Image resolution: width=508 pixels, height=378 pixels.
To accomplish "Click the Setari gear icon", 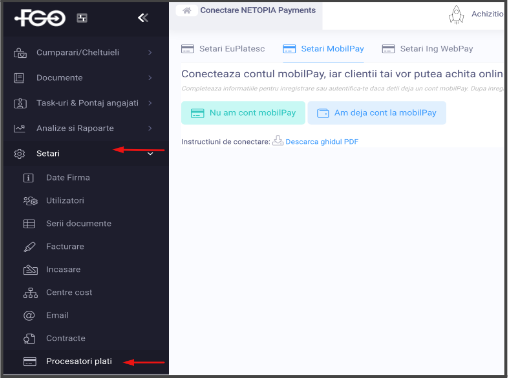I will [19, 154].
